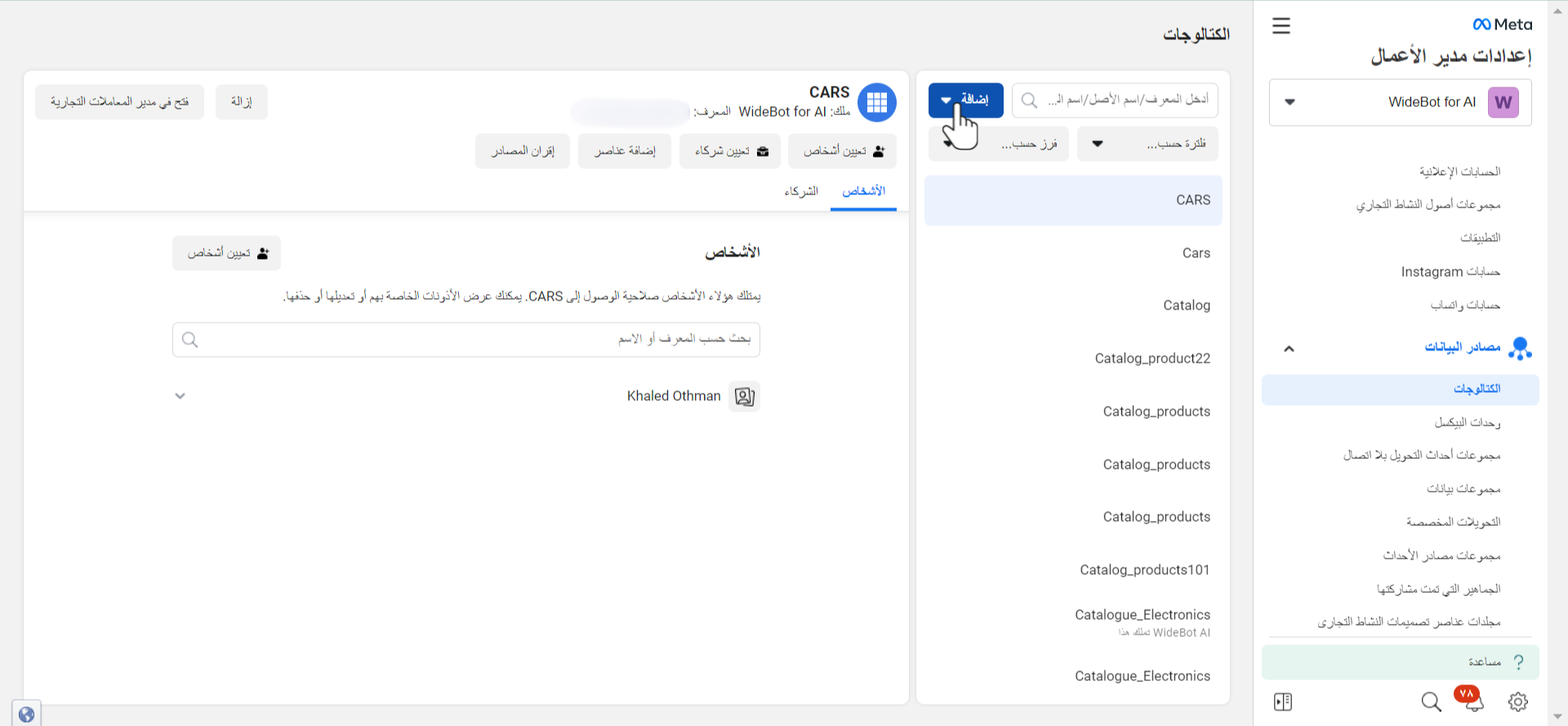The height and width of the screenshot is (726, 1568).
Task: Select the CARS catalog row
Action: pyautogui.click(x=1073, y=200)
